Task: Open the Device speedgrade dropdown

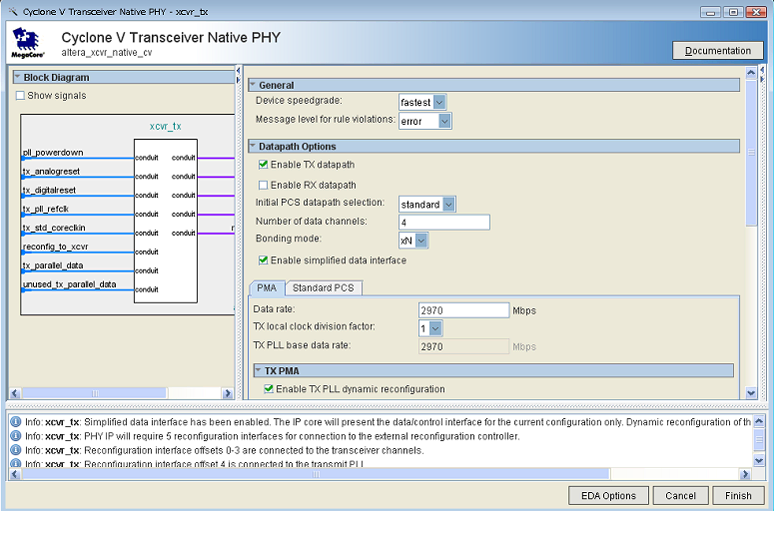Action: (x=439, y=102)
